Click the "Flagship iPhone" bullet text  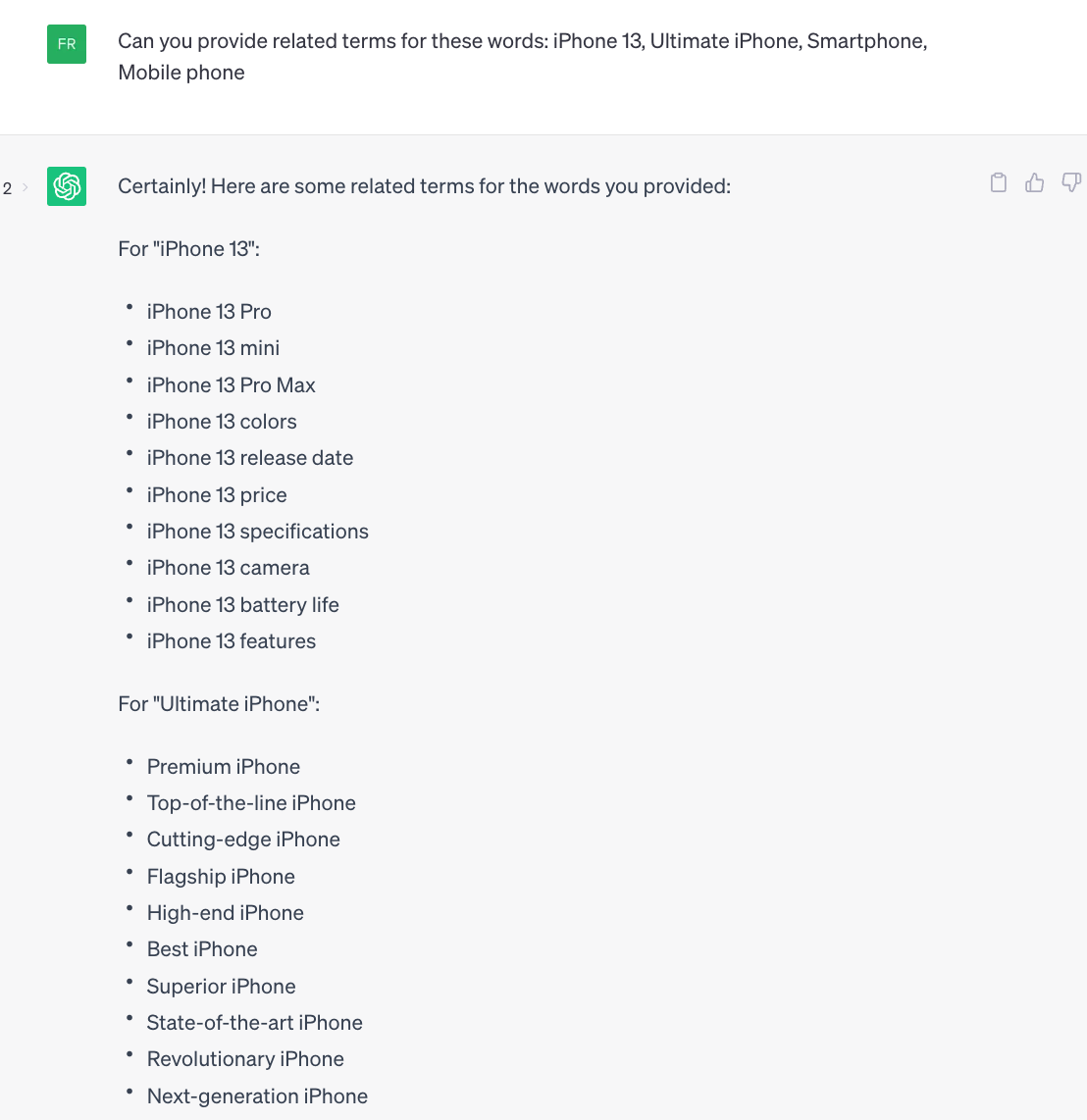pyautogui.click(x=221, y=877)
